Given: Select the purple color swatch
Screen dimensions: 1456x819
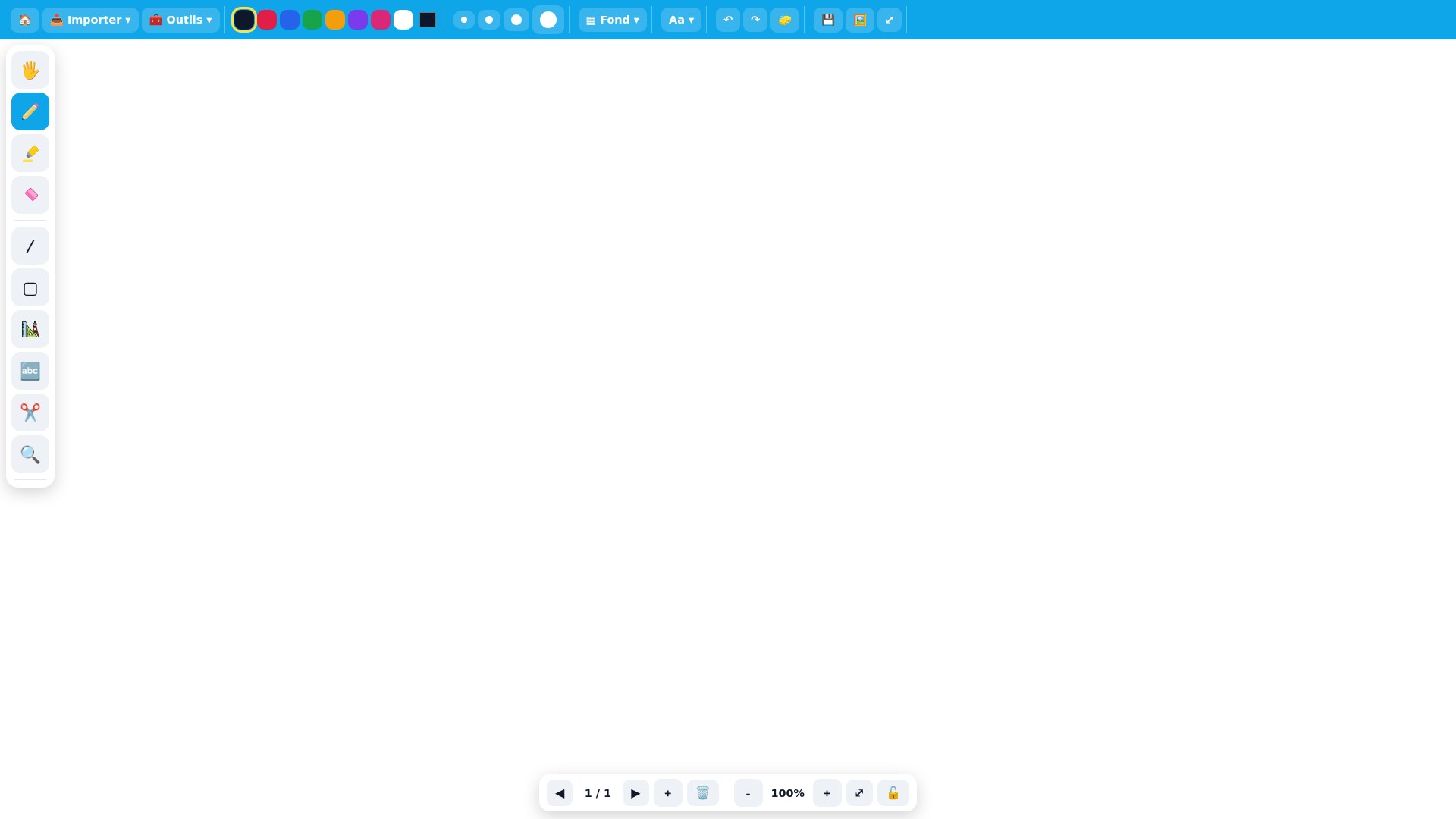Looking at the screenshot, I should [x=358, y=20].
